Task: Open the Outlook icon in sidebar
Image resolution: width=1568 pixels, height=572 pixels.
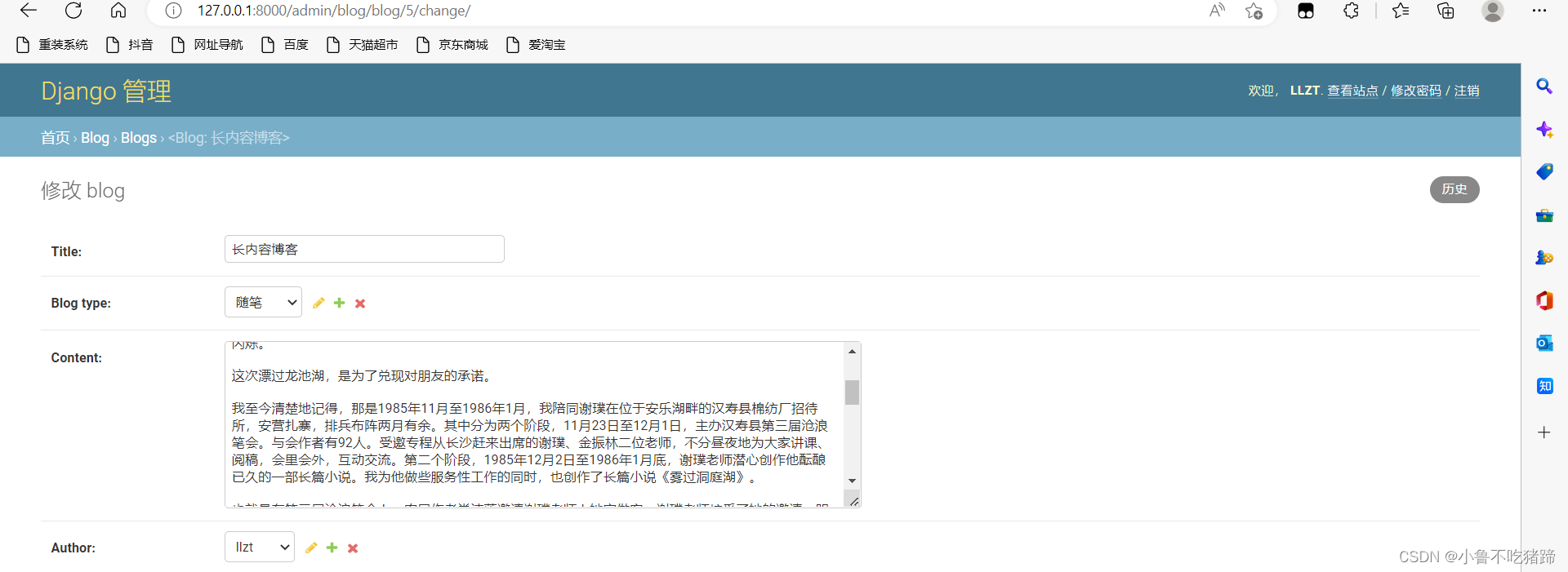Action: 1544,343
